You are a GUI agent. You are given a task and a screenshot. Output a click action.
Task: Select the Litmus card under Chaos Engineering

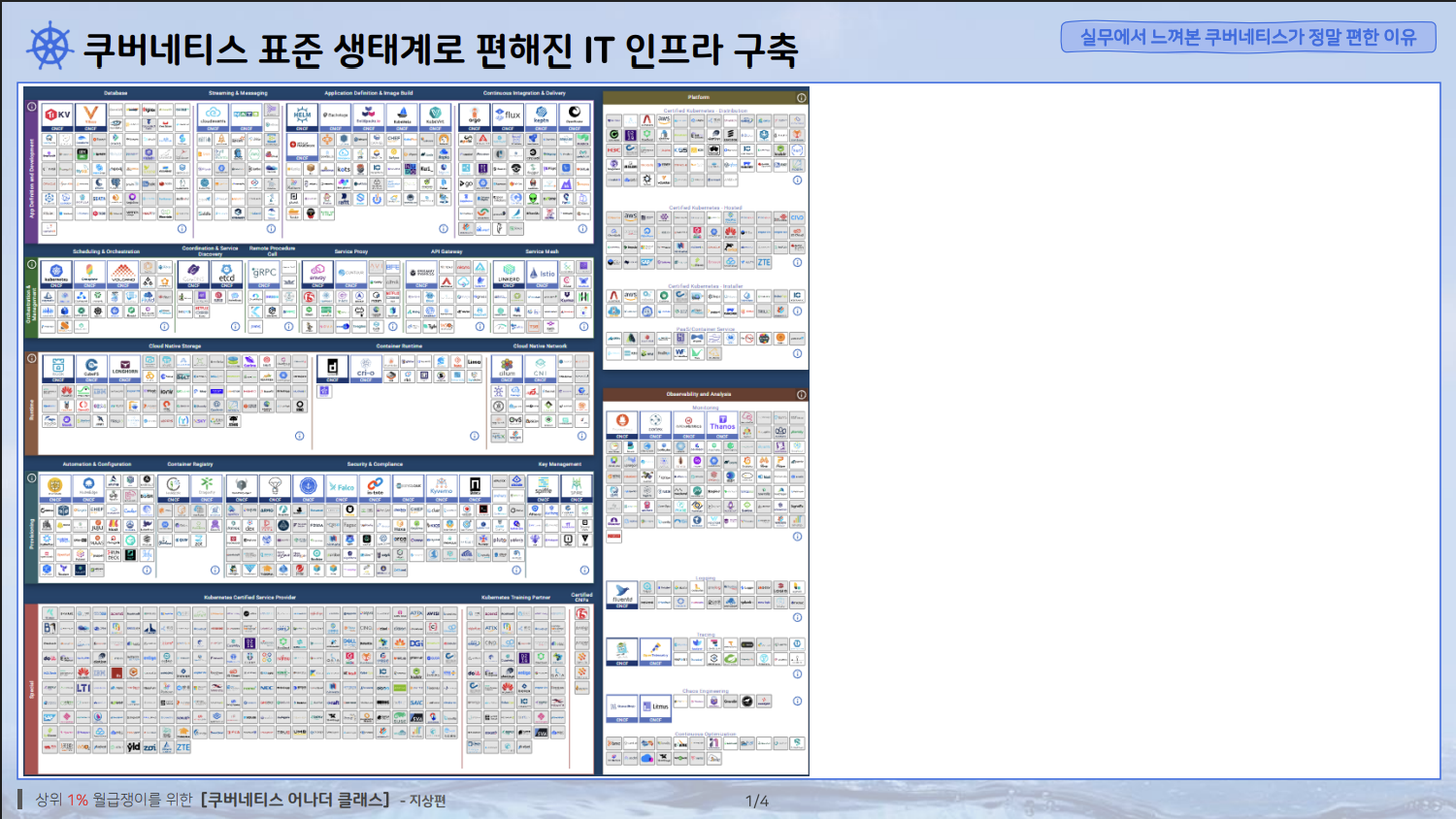[x=655, y=709]
